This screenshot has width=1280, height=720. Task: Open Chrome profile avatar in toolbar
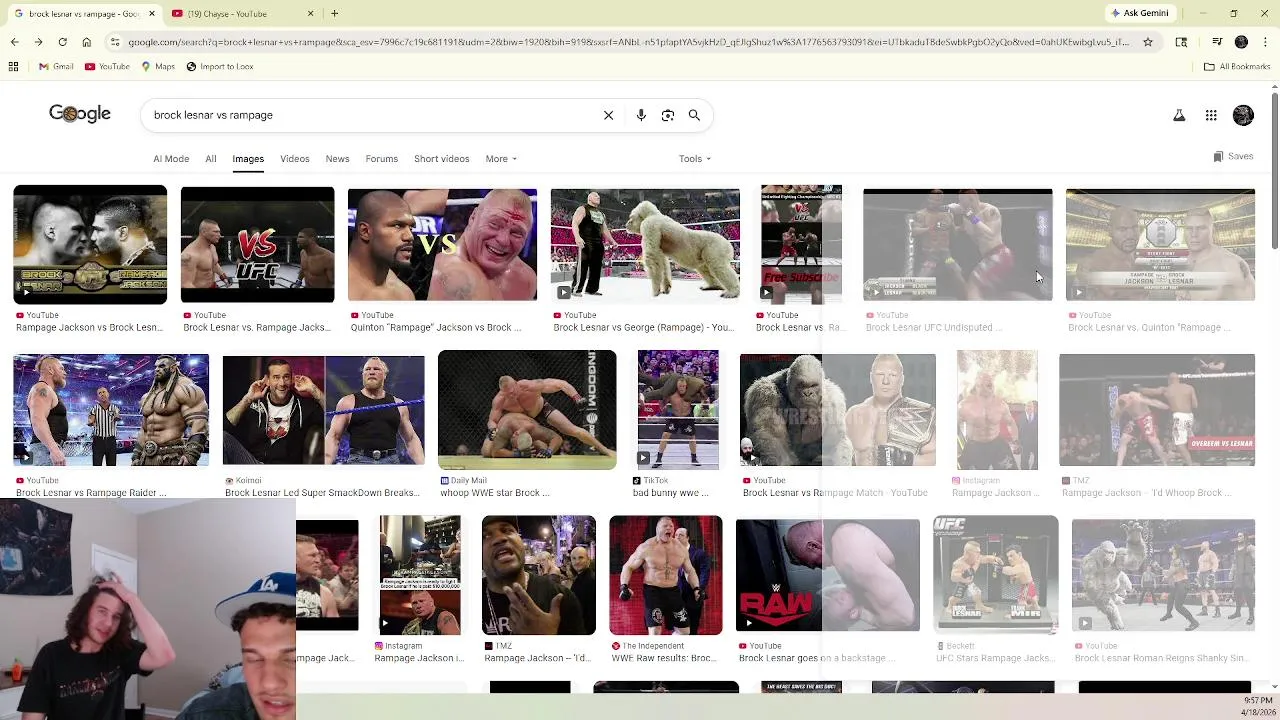(1241, 42)
